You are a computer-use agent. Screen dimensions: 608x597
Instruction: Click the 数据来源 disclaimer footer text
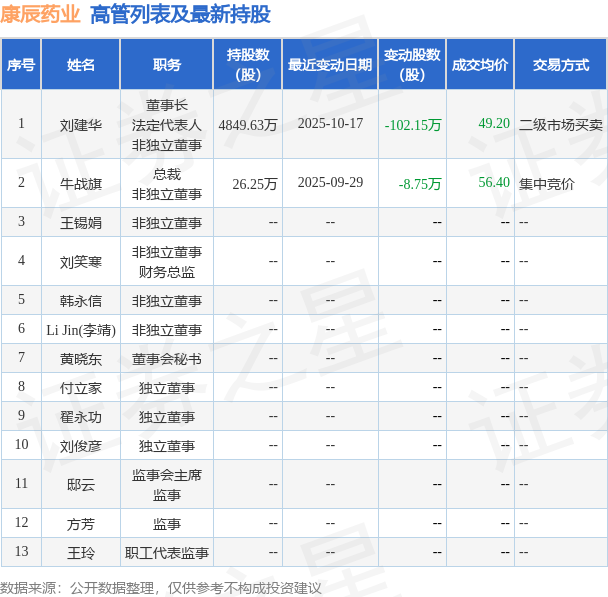point(161,588)
